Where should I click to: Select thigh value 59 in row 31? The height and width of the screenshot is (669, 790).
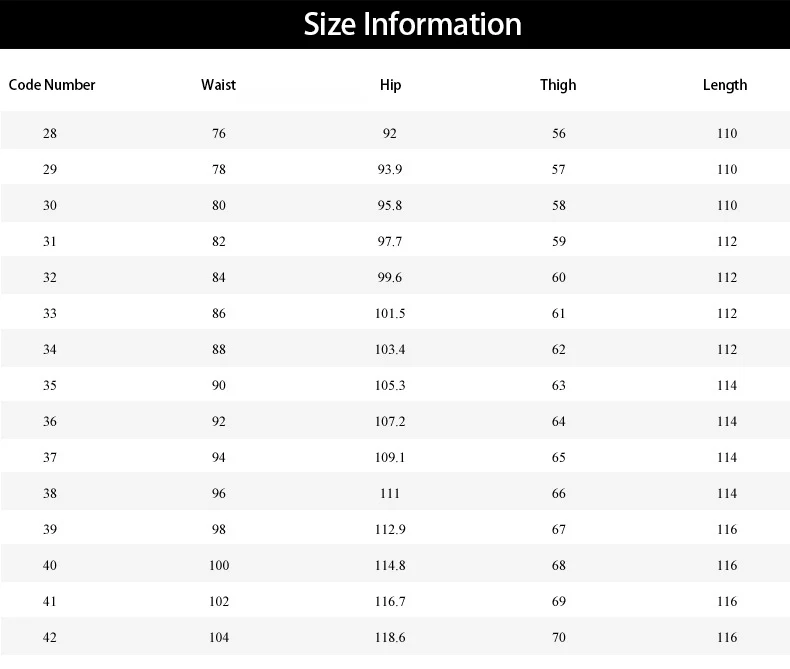click(x=559, y=241)
